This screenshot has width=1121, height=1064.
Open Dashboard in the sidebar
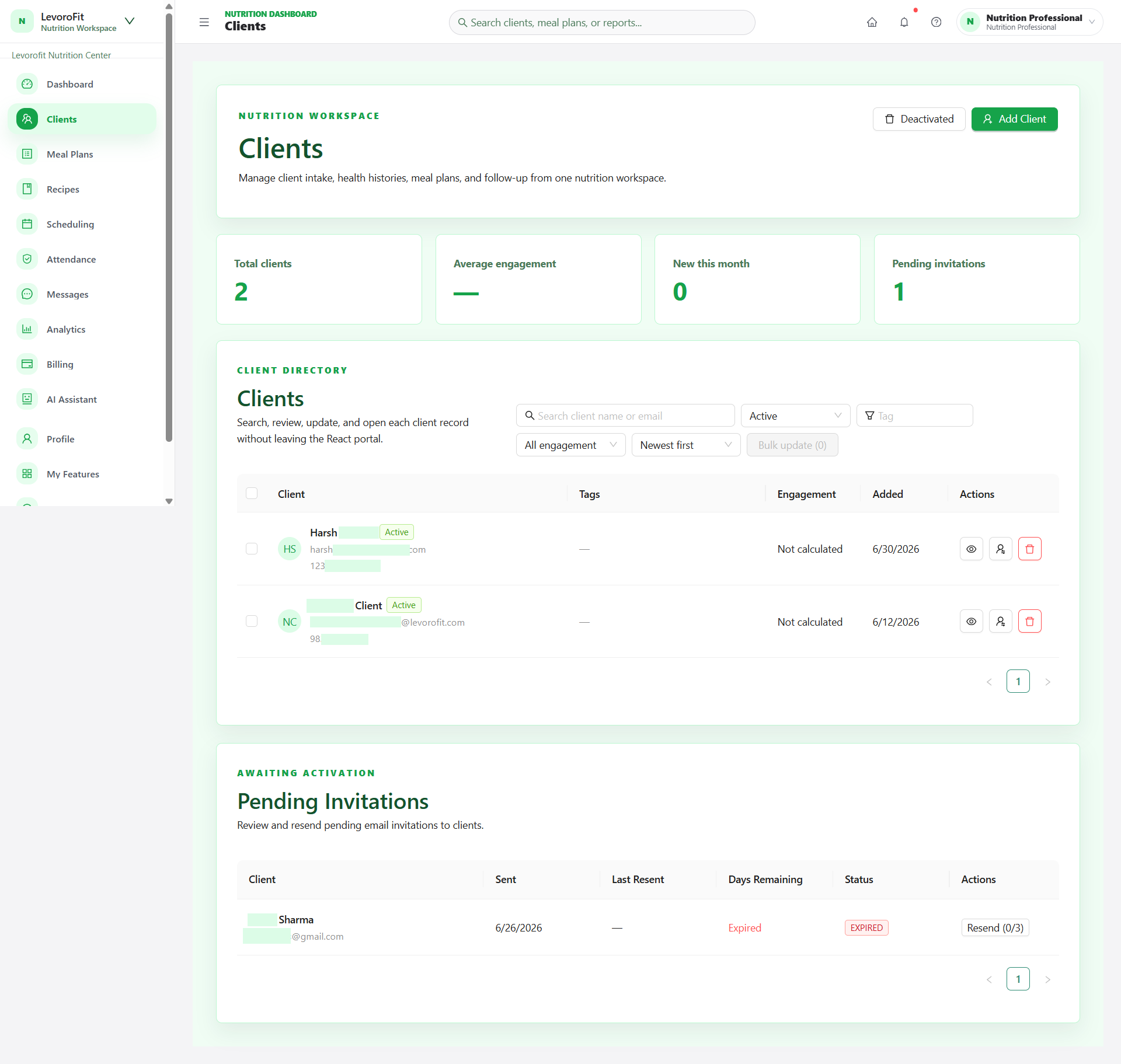click(82, 84)
